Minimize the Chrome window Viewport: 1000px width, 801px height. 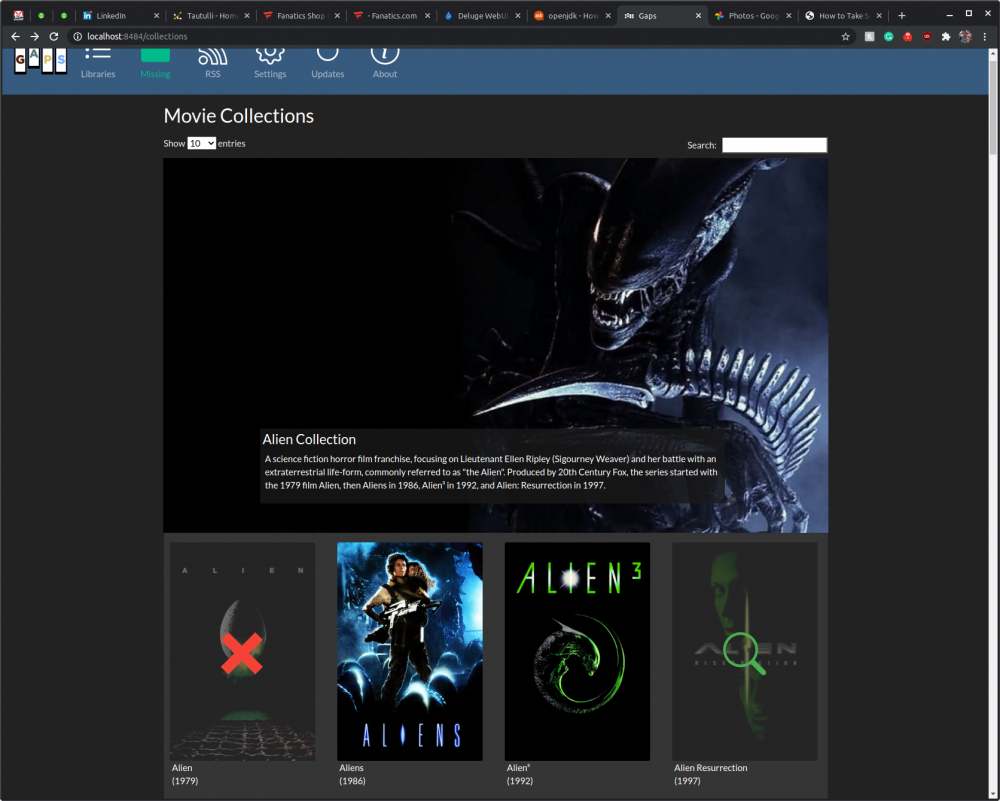click(x=949, y=14)
